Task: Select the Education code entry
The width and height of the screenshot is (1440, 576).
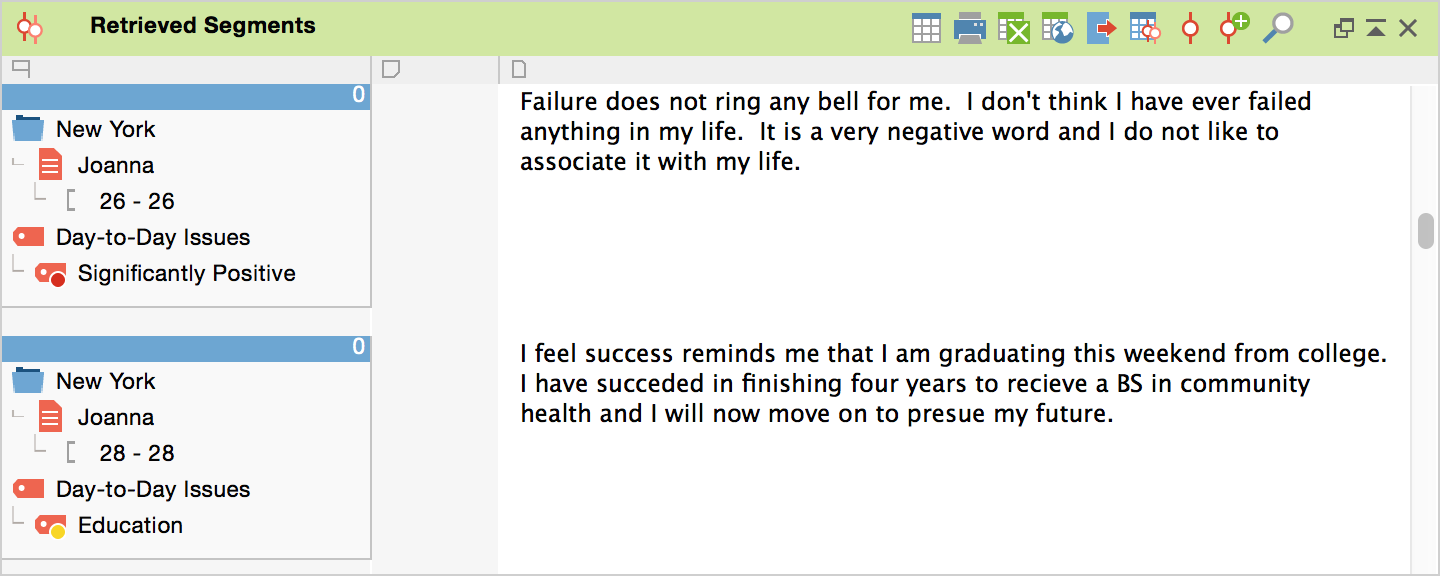Action: [x=130, y=526]
